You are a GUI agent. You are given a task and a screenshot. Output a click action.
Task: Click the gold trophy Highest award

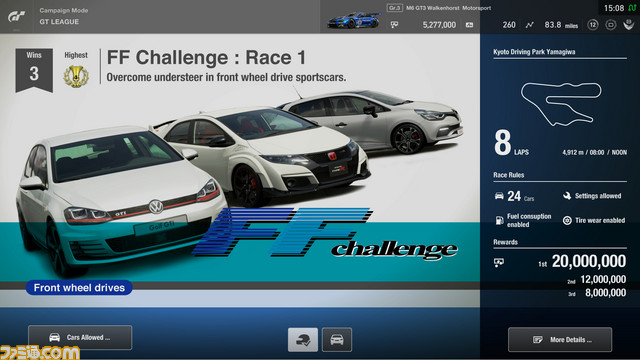click(x=76, y=76)
